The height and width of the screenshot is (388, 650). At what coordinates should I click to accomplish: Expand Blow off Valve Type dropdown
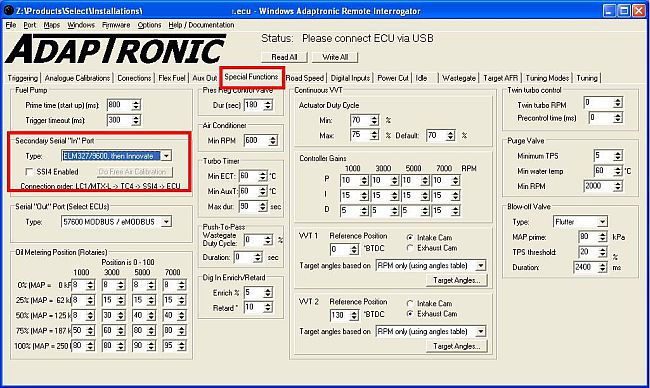[x=602, y=222]
